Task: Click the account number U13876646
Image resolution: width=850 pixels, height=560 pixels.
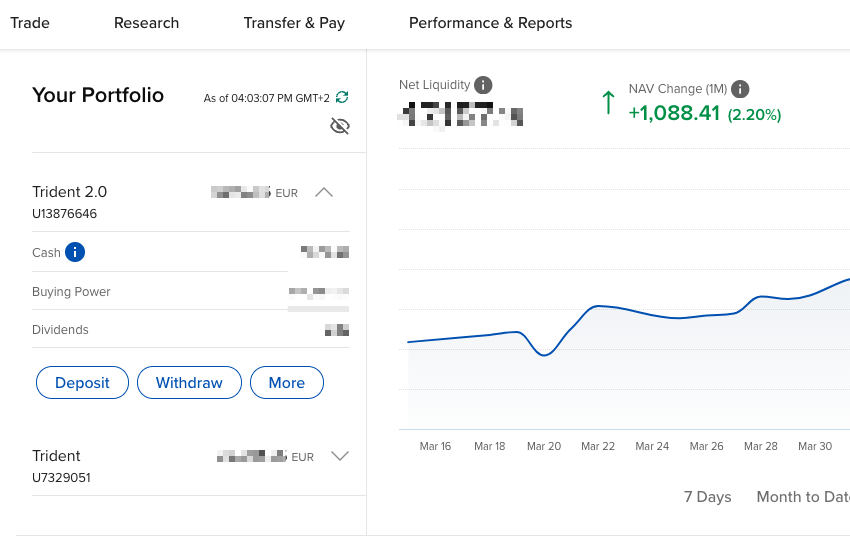Action: point(65,214)
